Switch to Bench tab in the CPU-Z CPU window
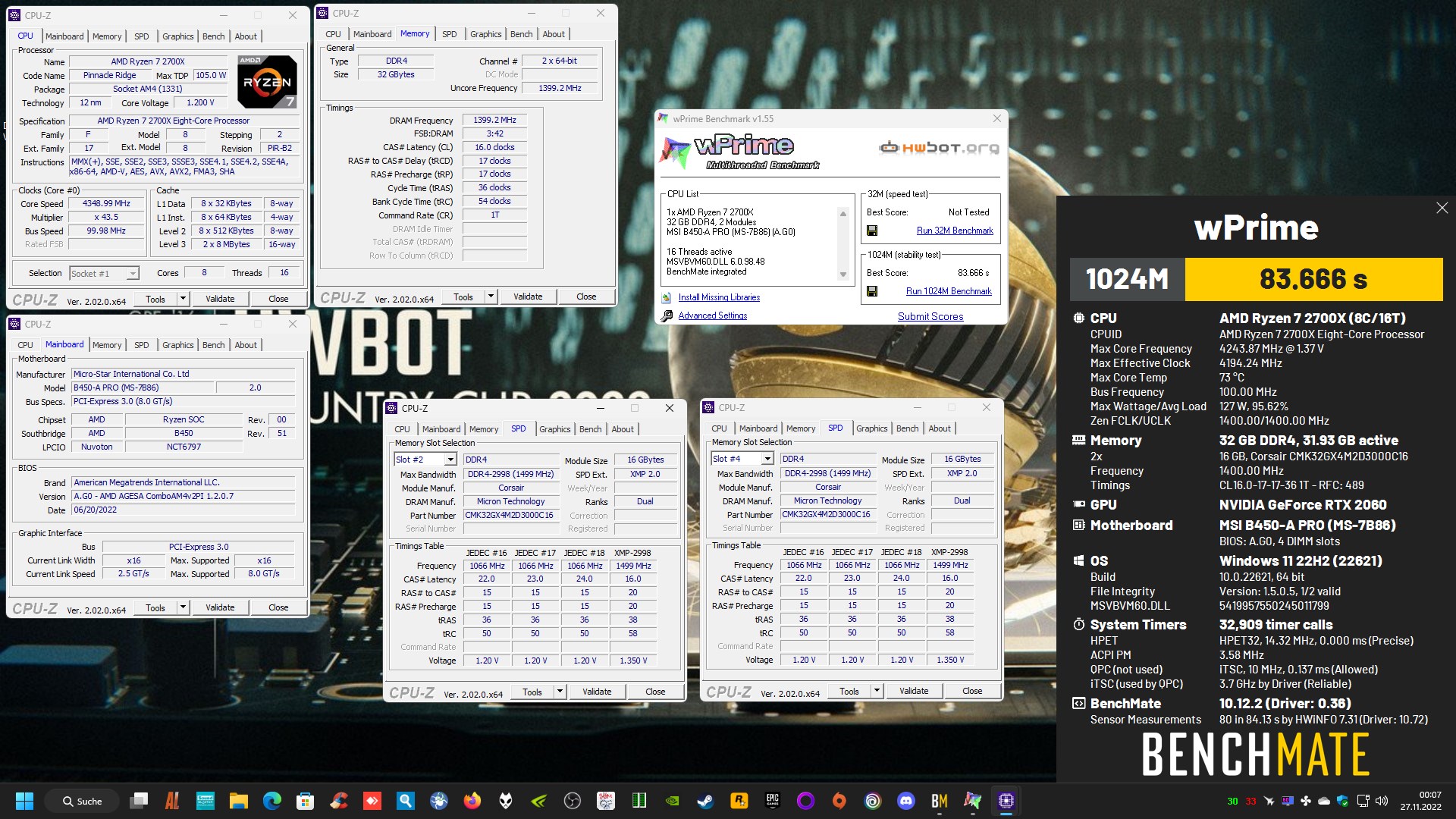 pyautogui.click(x=213, y=36)
